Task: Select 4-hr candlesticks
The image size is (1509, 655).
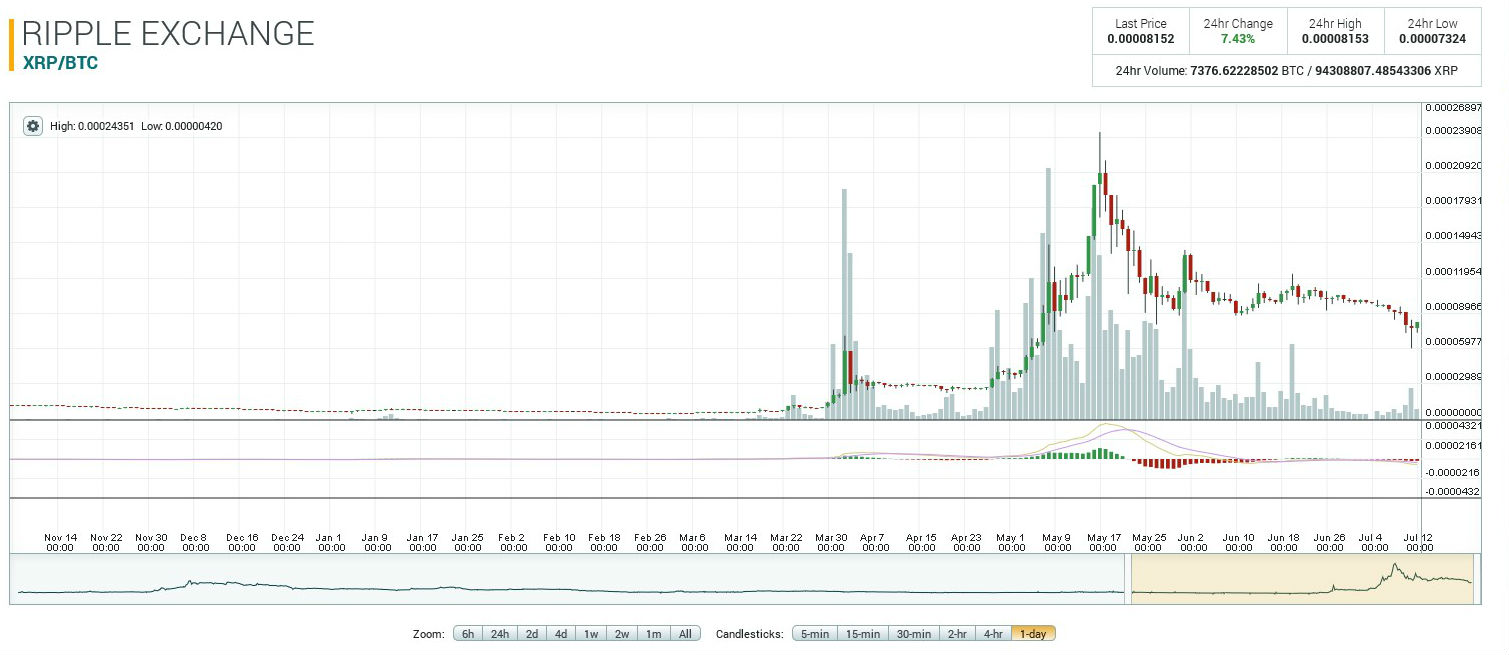Action: pos(993,634)
